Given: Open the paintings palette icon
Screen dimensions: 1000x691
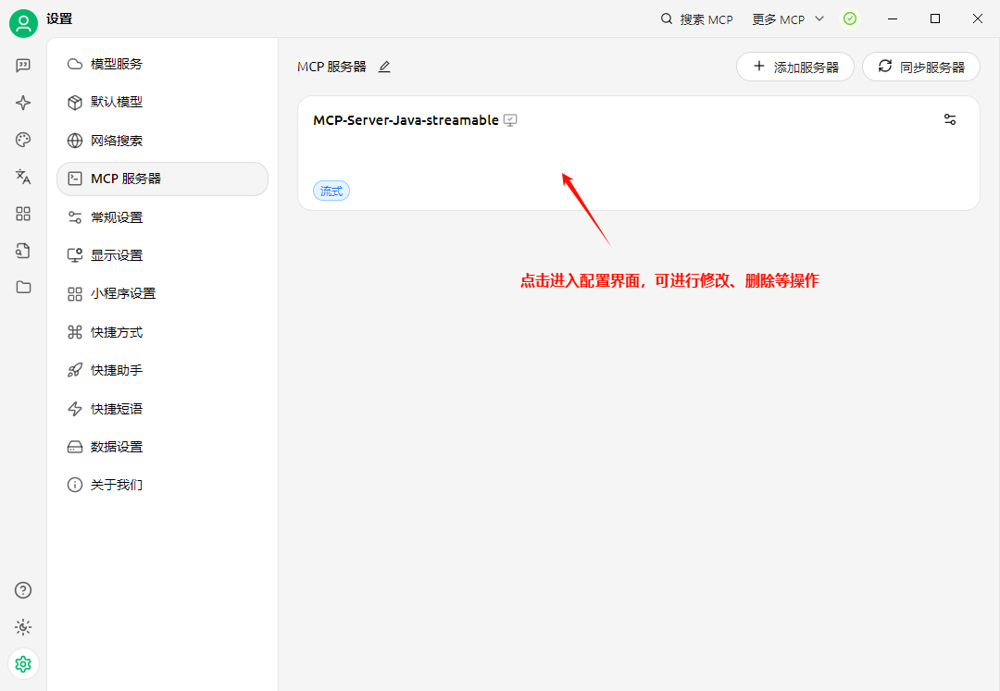Looking at the screenshot, I should click(23, 140).
